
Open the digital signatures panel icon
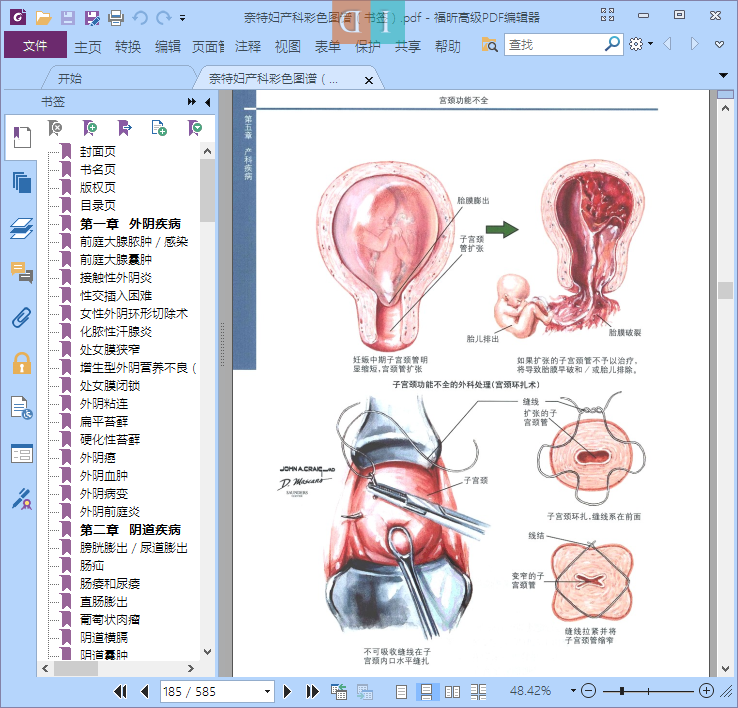[x=22, y=499]
